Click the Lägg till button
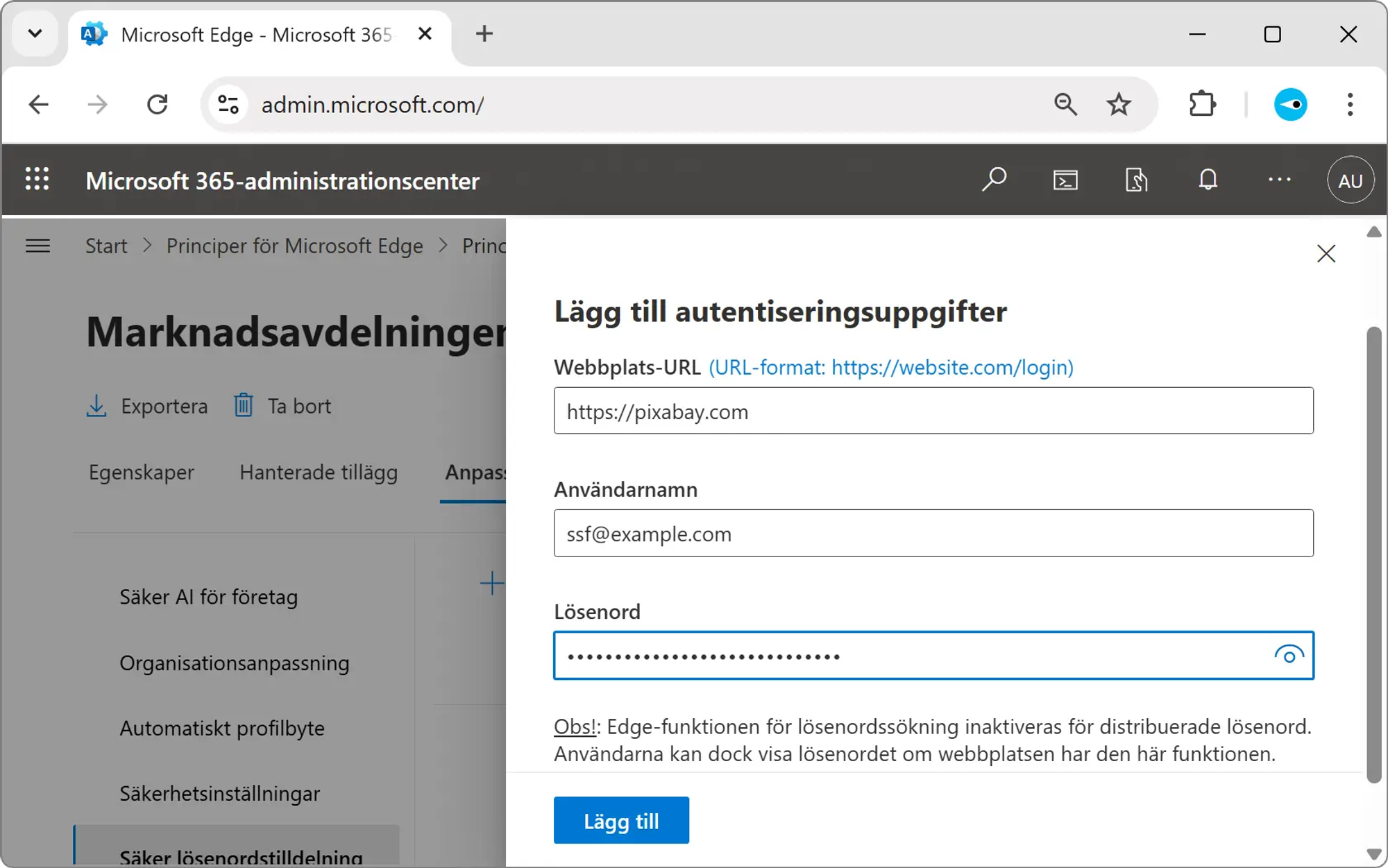 (x=621, y=820)
